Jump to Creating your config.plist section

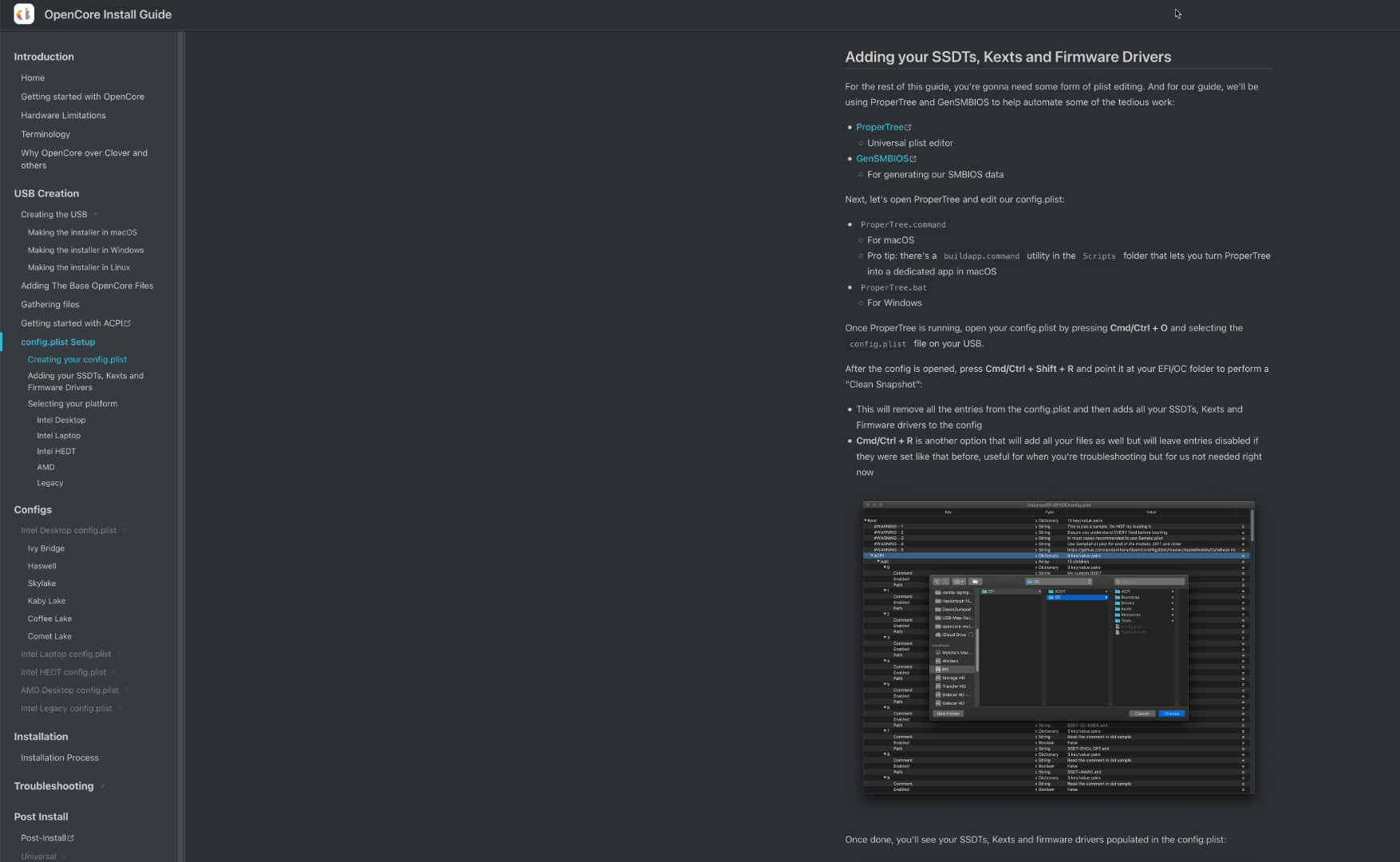77,360
